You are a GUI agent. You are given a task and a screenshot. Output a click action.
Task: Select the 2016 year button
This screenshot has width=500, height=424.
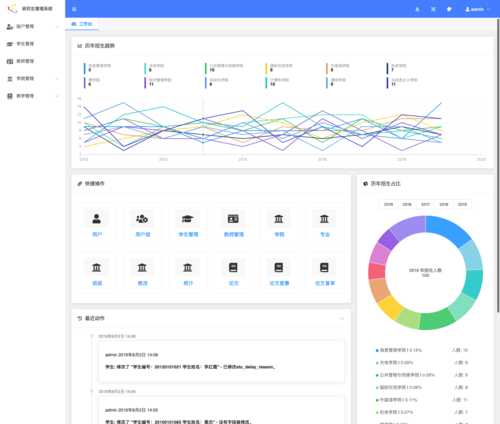[x=444, y=204]
